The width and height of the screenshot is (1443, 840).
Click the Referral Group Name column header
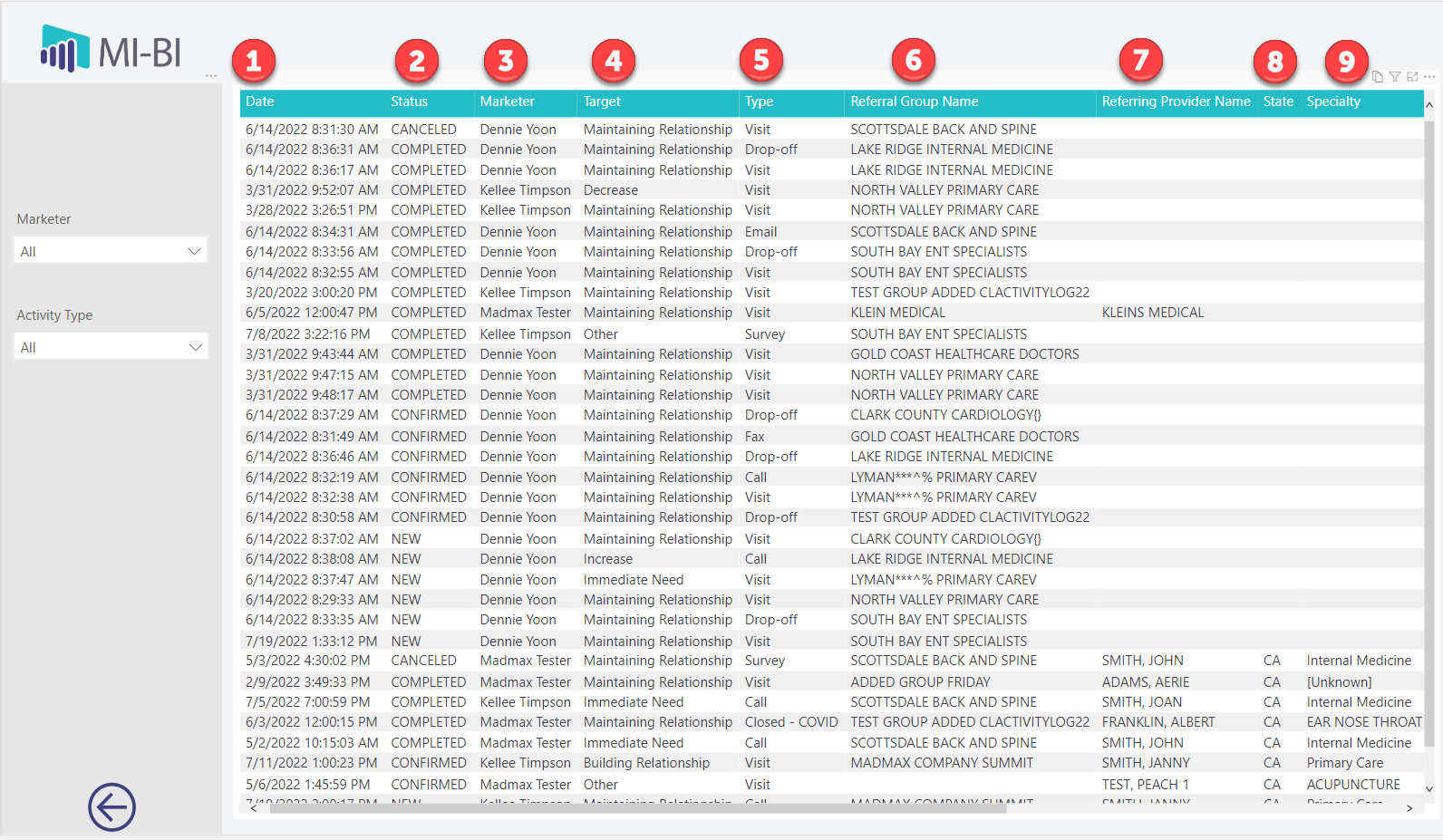[914, 101]
